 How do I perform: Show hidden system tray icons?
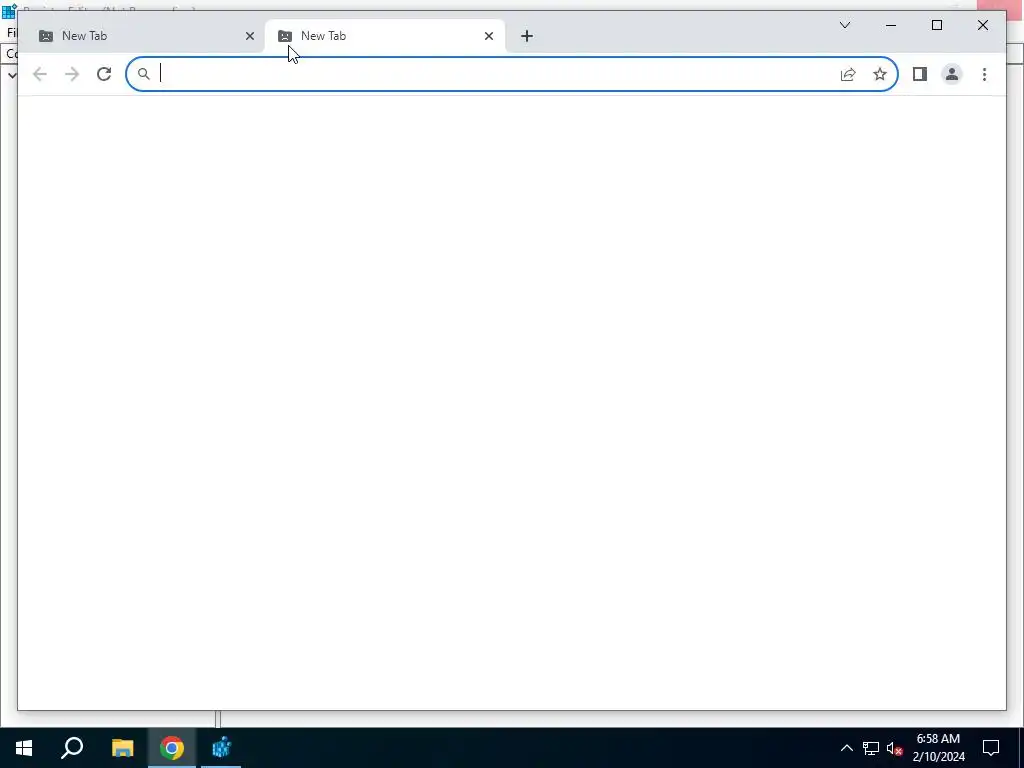(846, 748)
